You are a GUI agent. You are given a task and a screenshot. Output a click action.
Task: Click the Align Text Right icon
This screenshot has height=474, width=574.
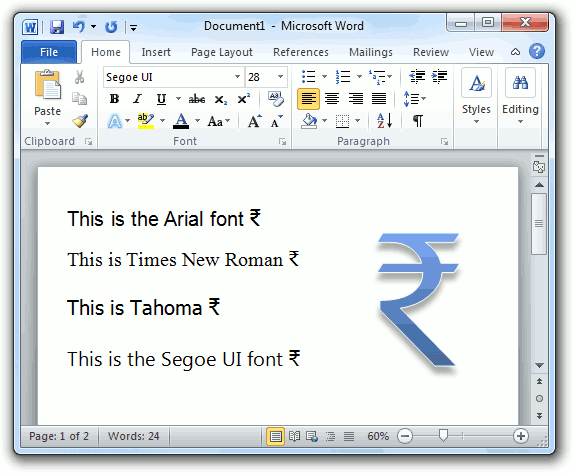(355, 99)
